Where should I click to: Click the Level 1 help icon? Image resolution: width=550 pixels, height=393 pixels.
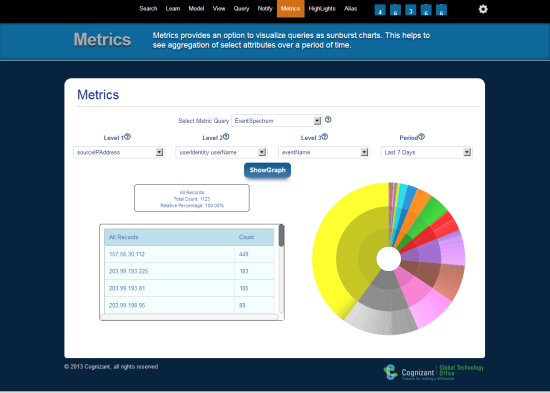pyautogui.click(x=128, y=137)
